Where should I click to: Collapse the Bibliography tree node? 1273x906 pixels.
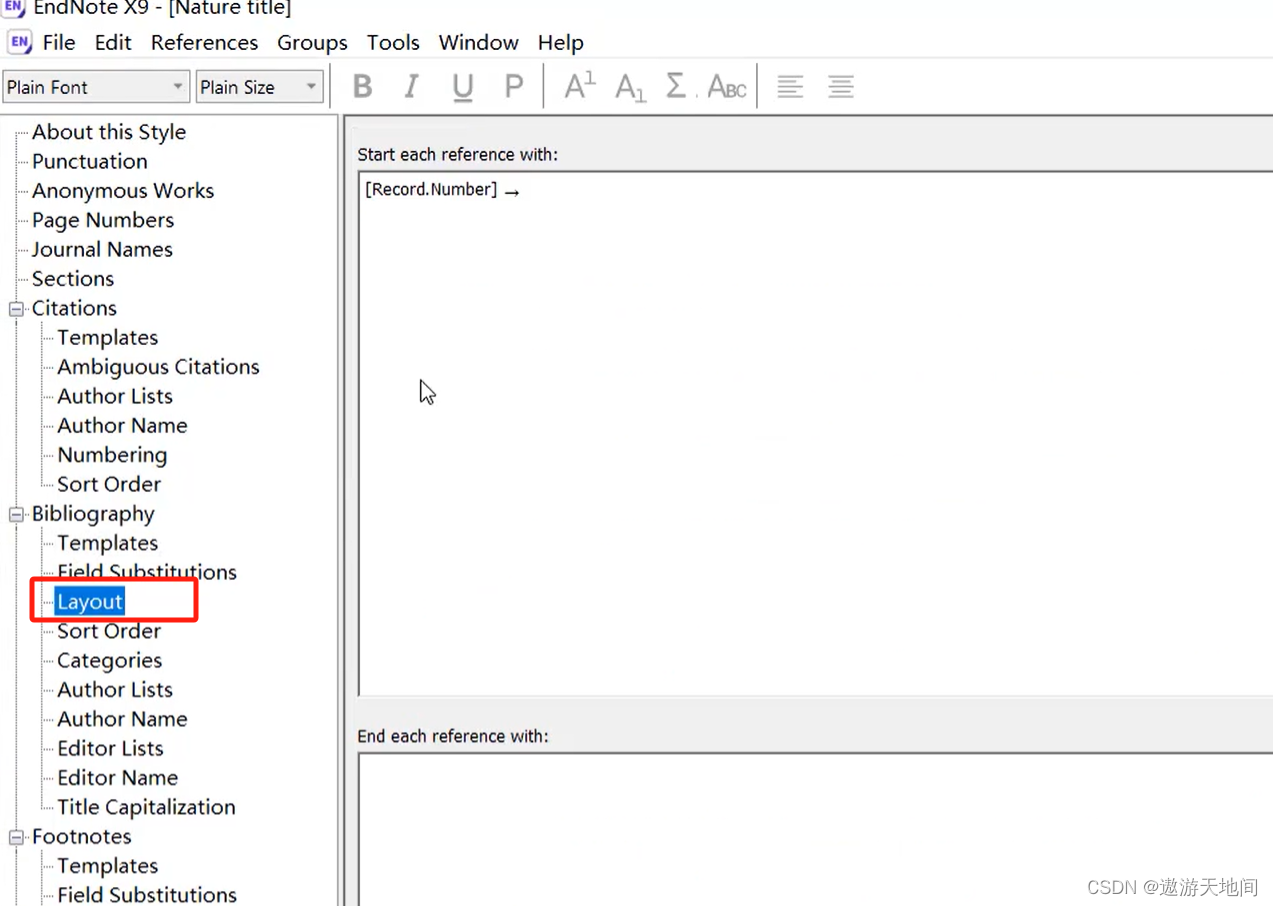coord(16,515)
